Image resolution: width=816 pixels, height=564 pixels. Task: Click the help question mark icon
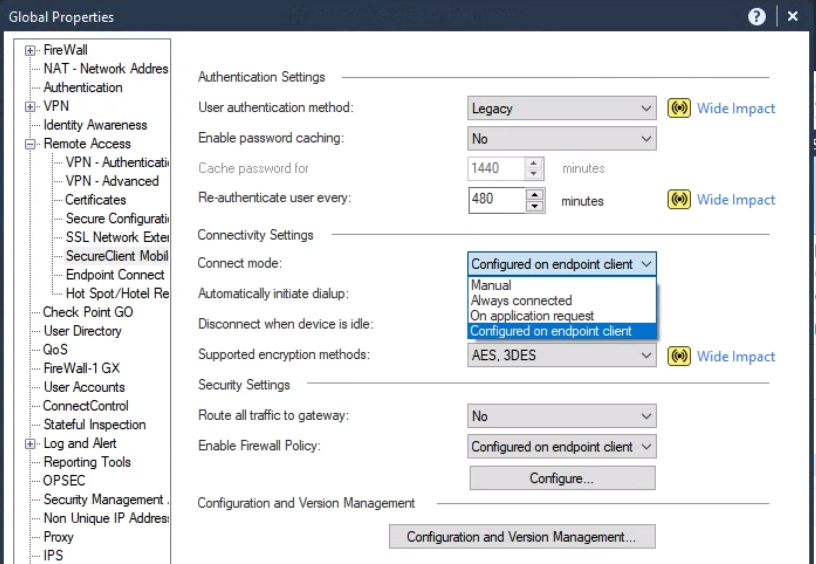pyautogui.click(x=757, y=16)
